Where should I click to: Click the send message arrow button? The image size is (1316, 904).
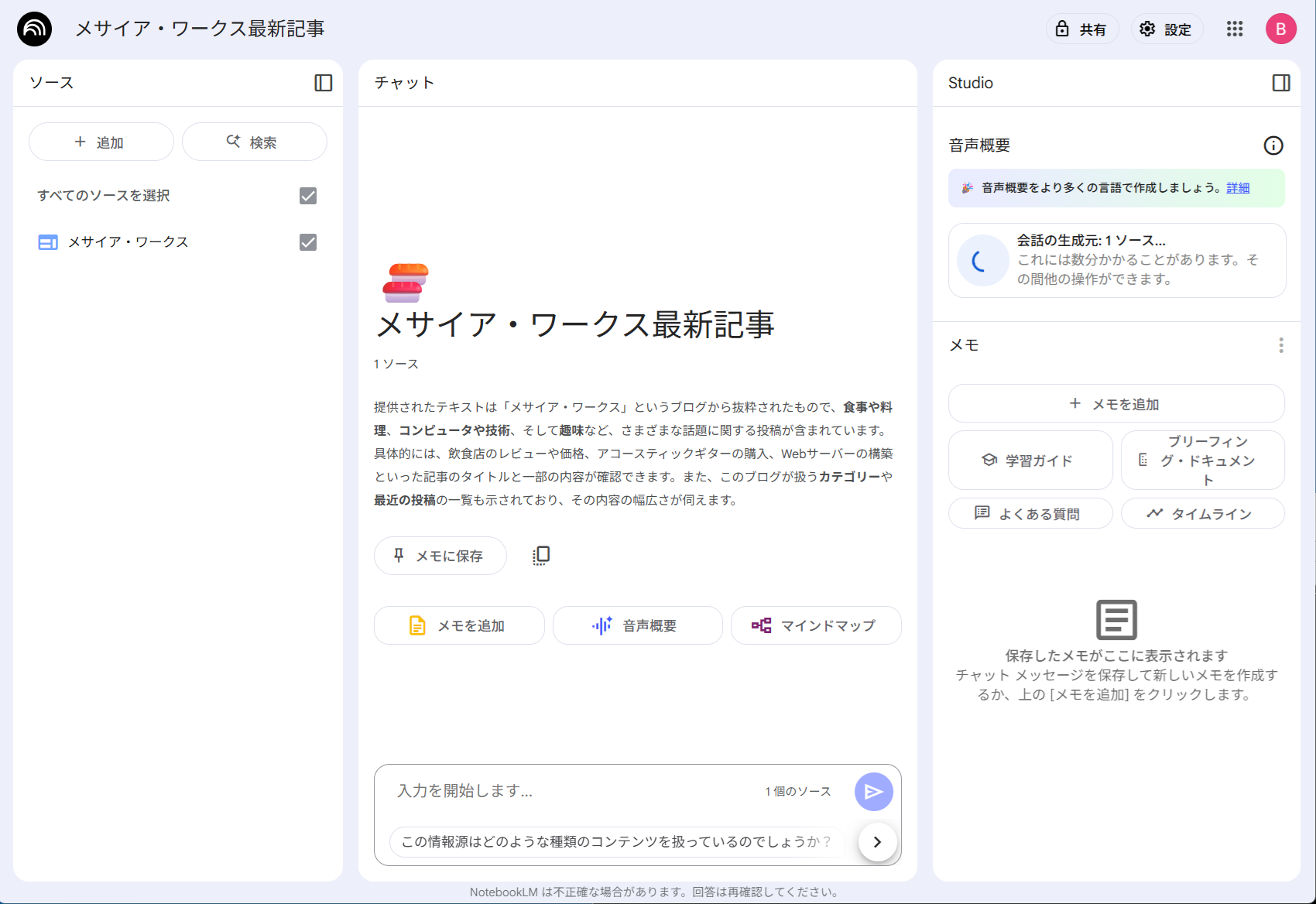point(874,792)
